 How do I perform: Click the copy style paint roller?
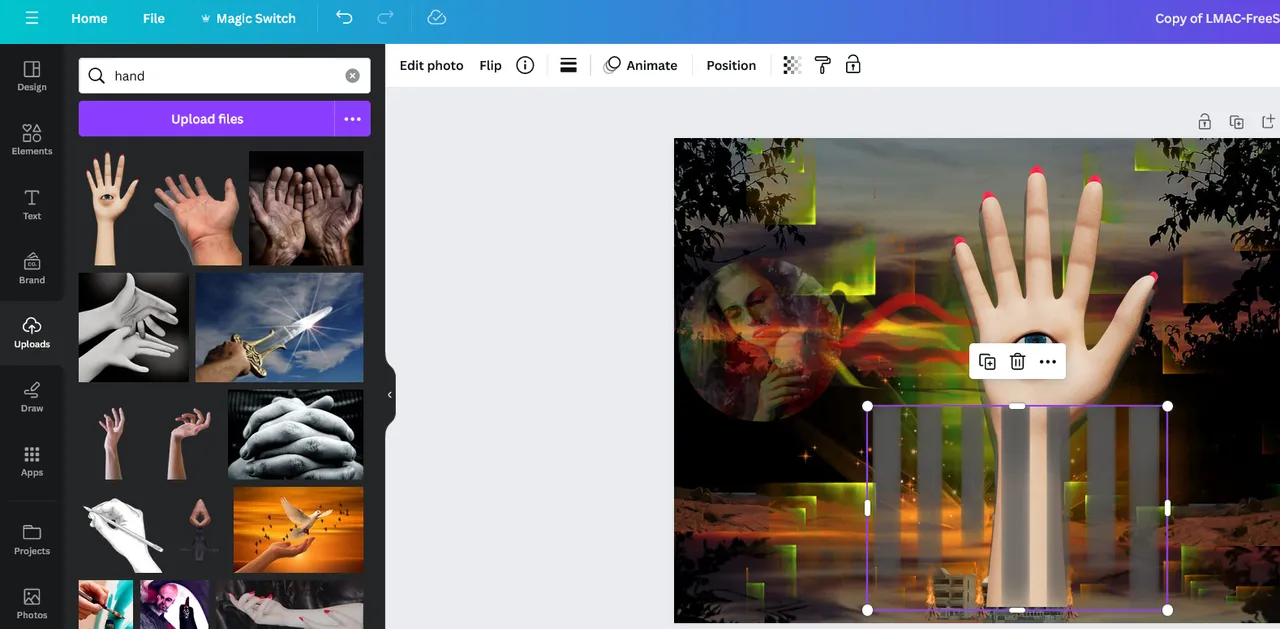[x=823, y=65]
